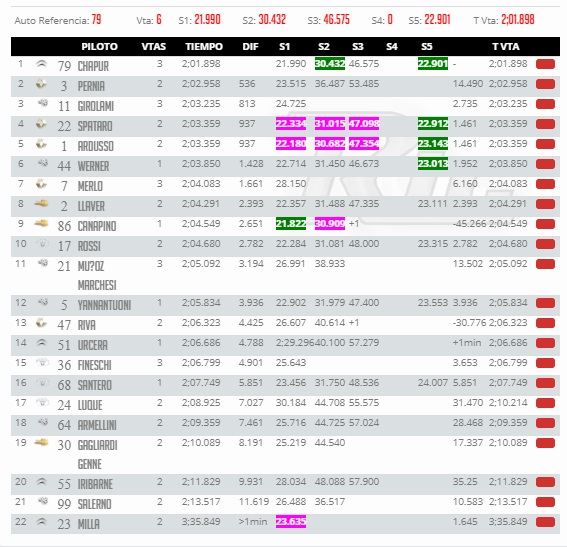
Task: Click the Auto Referencia number 79
Action: [96, 19]
